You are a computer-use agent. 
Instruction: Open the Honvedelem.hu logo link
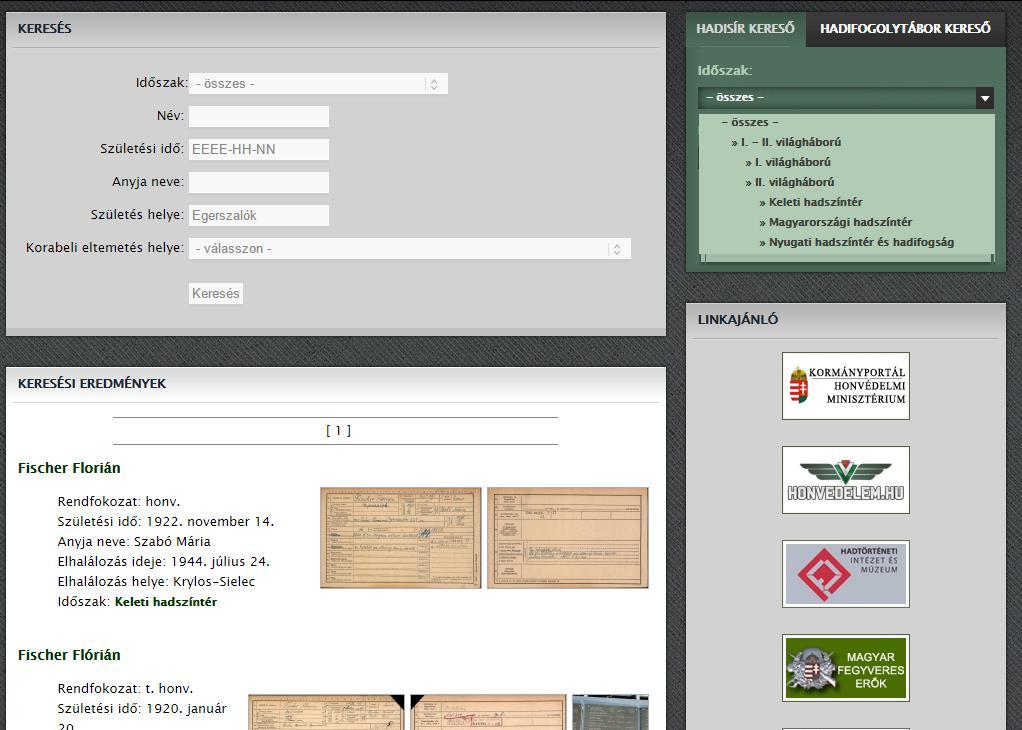tap(846, 480)
